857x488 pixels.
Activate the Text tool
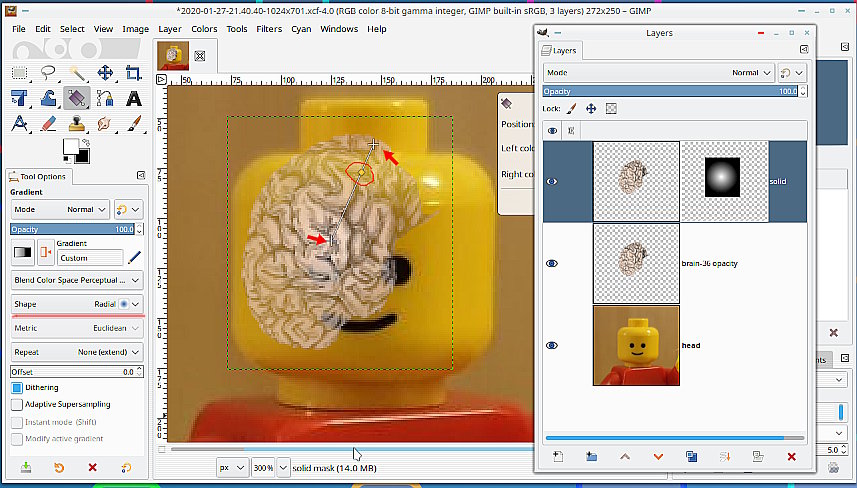tap(133, 98)
